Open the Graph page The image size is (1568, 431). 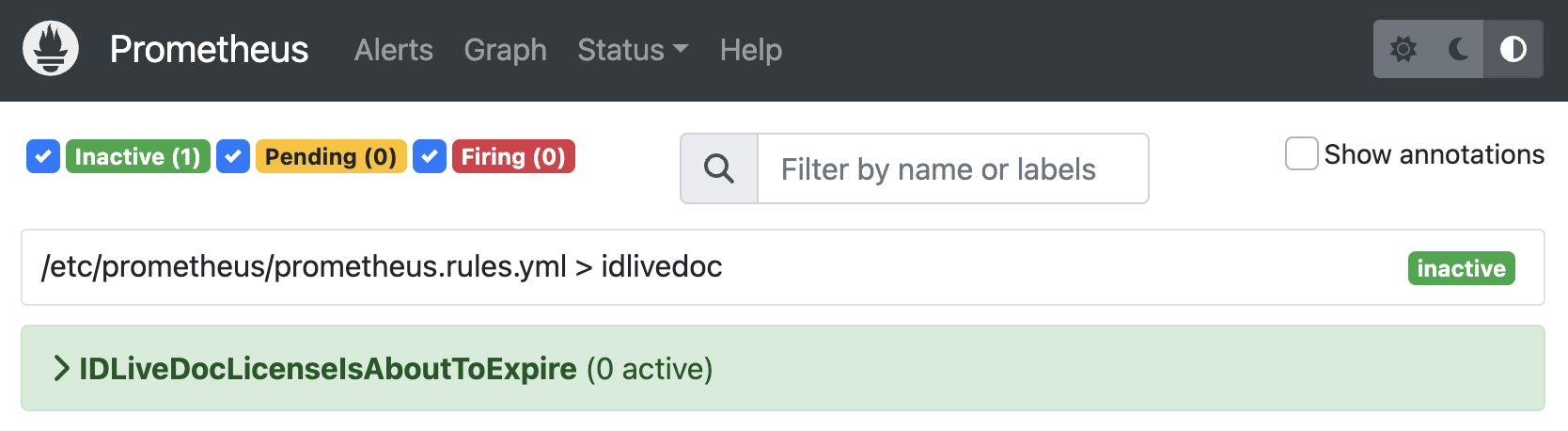pos(505,50)
